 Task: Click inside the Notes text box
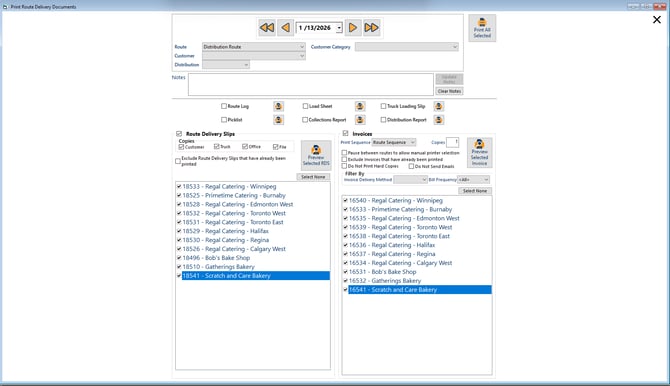click(311, 84)
